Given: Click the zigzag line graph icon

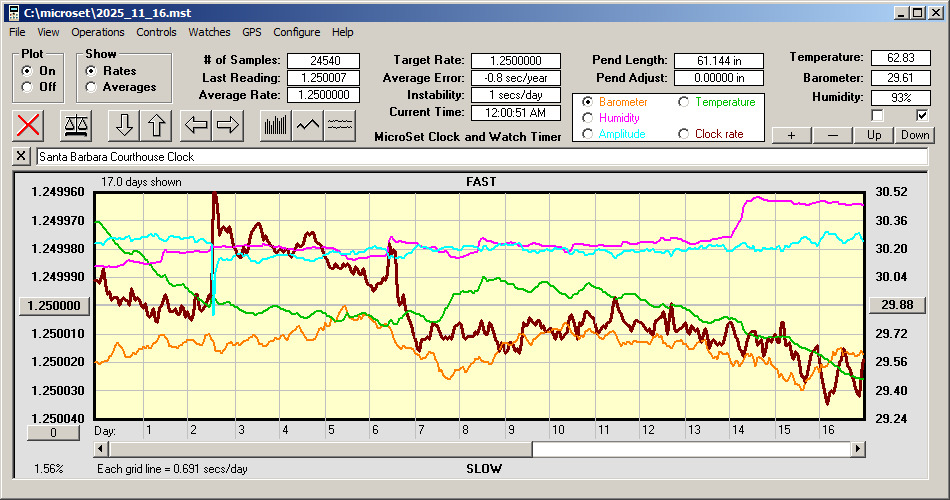Looking at the screenshot, I should tap(307, 125).
